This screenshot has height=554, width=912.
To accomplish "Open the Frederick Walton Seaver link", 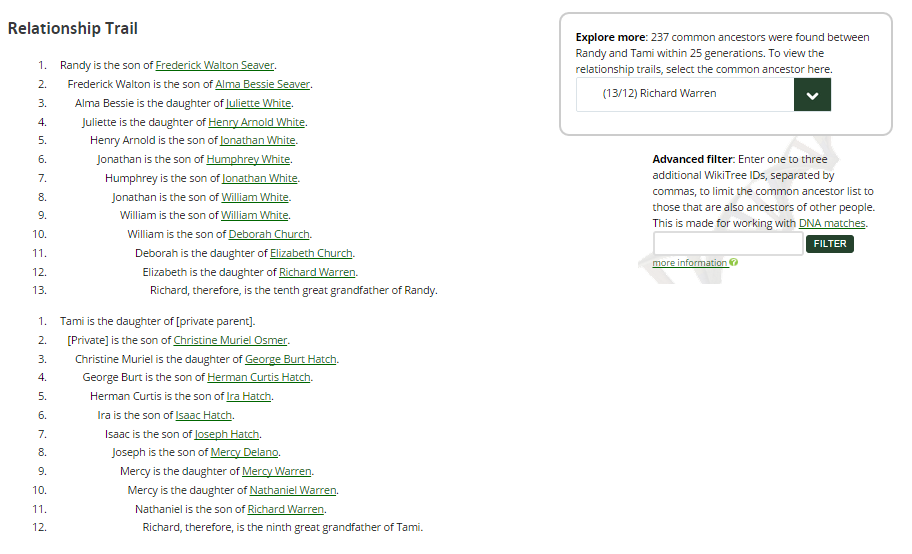I will tap(215, 65).
